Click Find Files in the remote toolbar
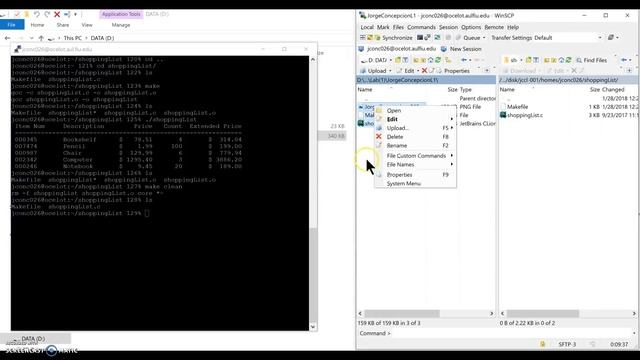The image size is (640, 360). tap(591, 60)
